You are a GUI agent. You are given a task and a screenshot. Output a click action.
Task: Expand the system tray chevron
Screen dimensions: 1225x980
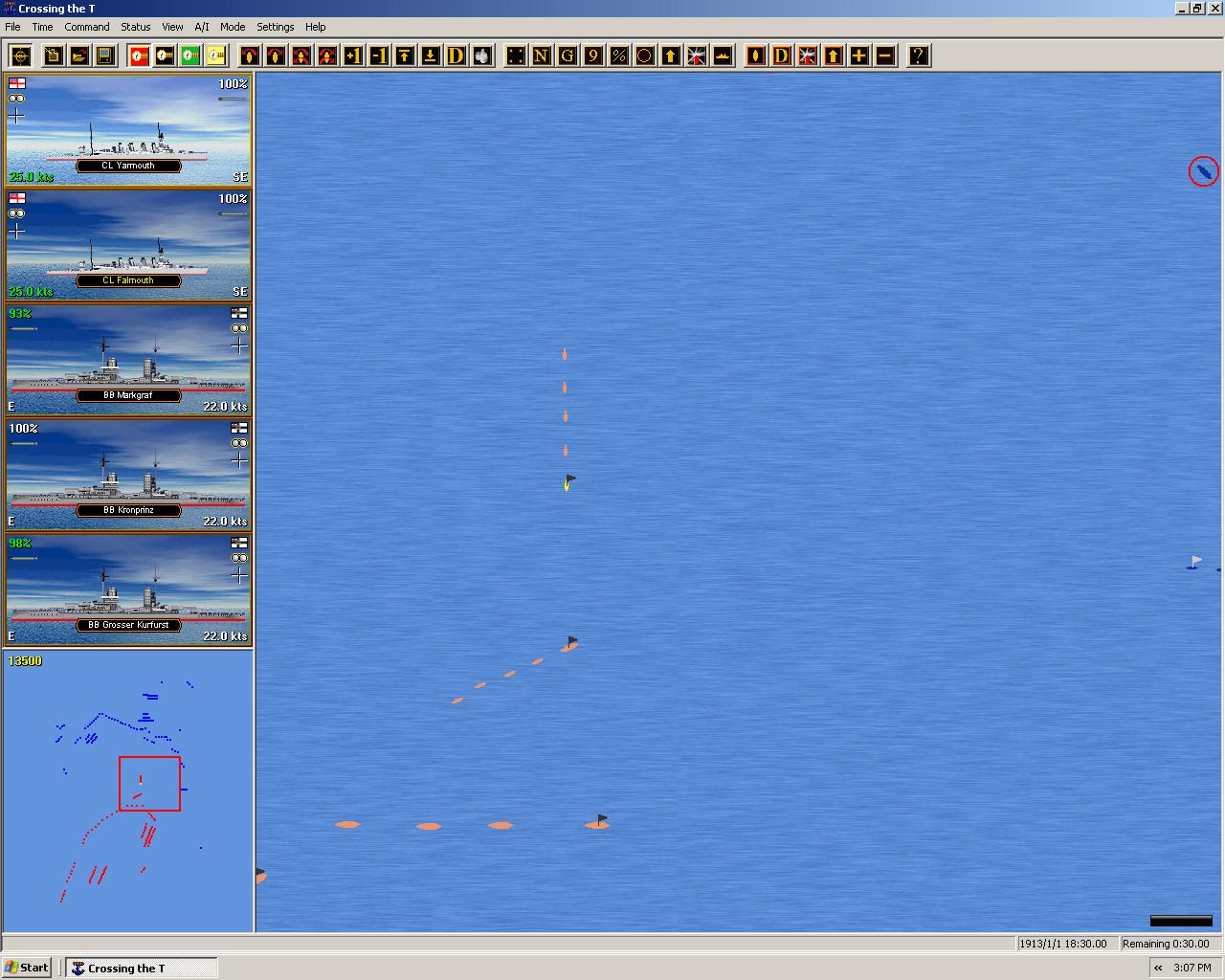1158,968
